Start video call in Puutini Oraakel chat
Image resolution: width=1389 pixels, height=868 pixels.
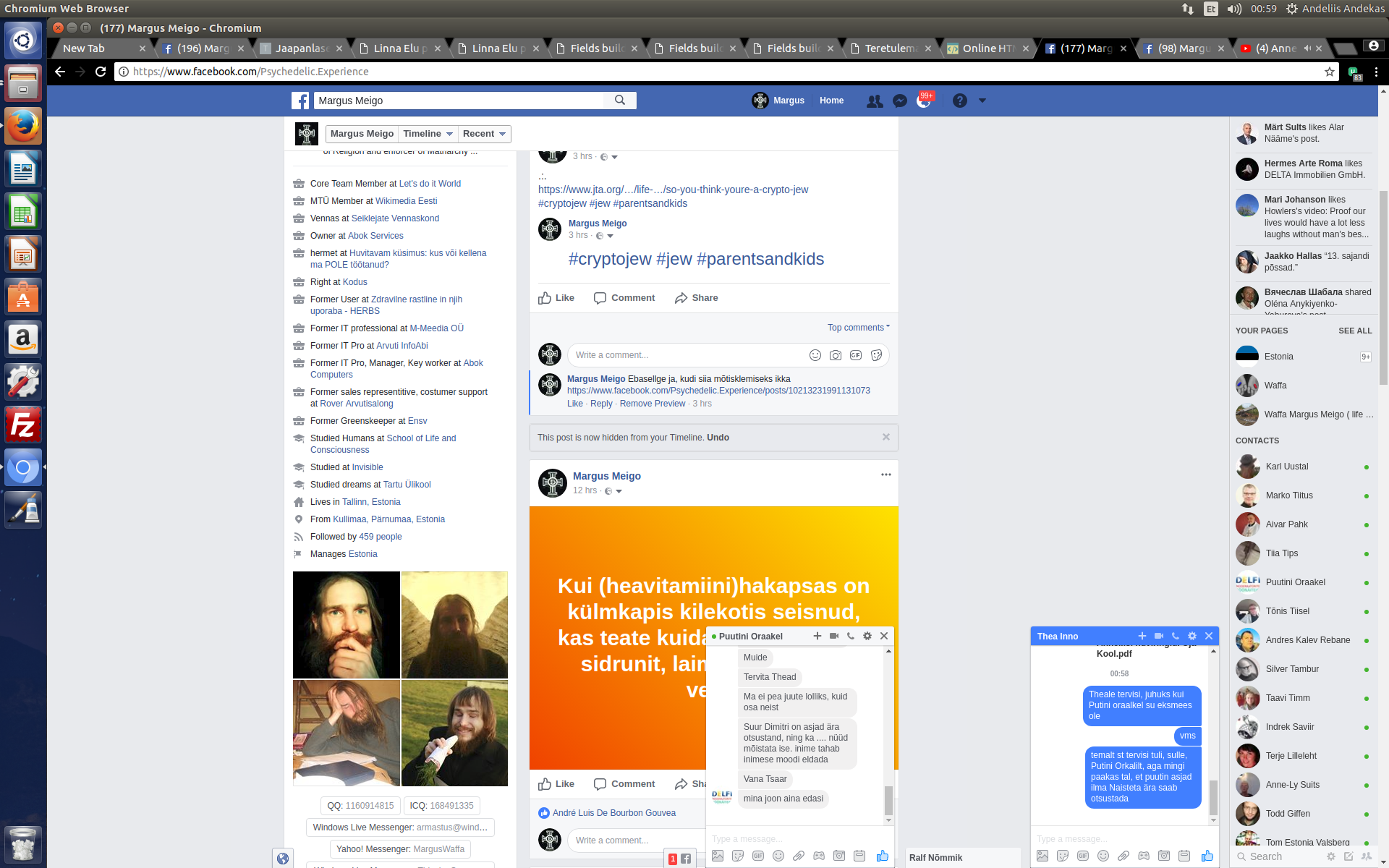[834, 636]
